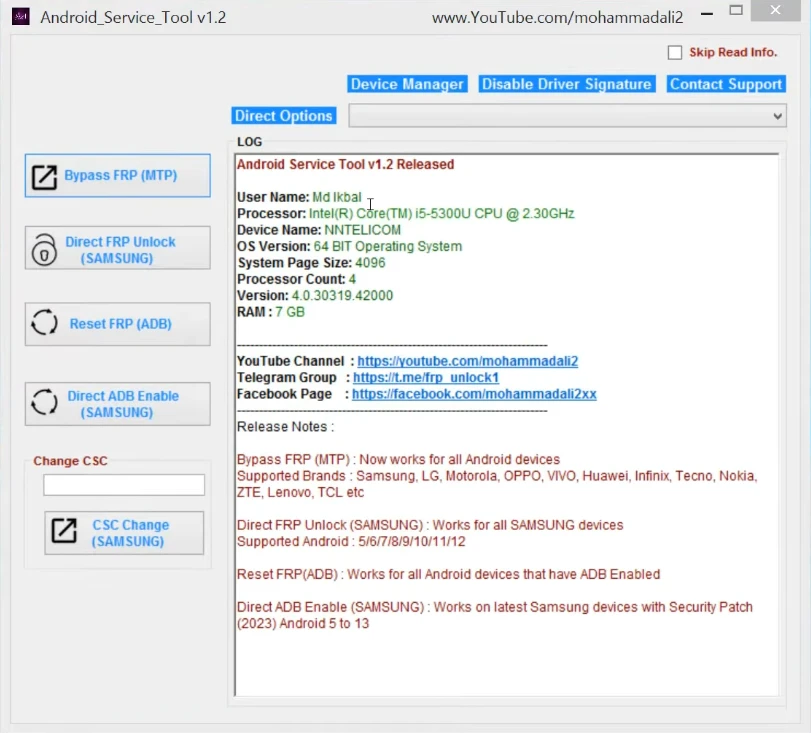Click the Direct Options label button
The image size is (811, 733).
point(283,115)
